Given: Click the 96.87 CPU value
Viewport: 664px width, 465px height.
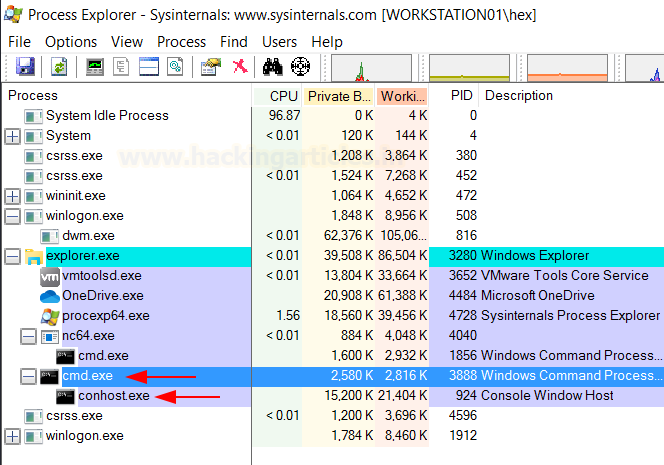Looking at the screenshot, I should [284, 116].
